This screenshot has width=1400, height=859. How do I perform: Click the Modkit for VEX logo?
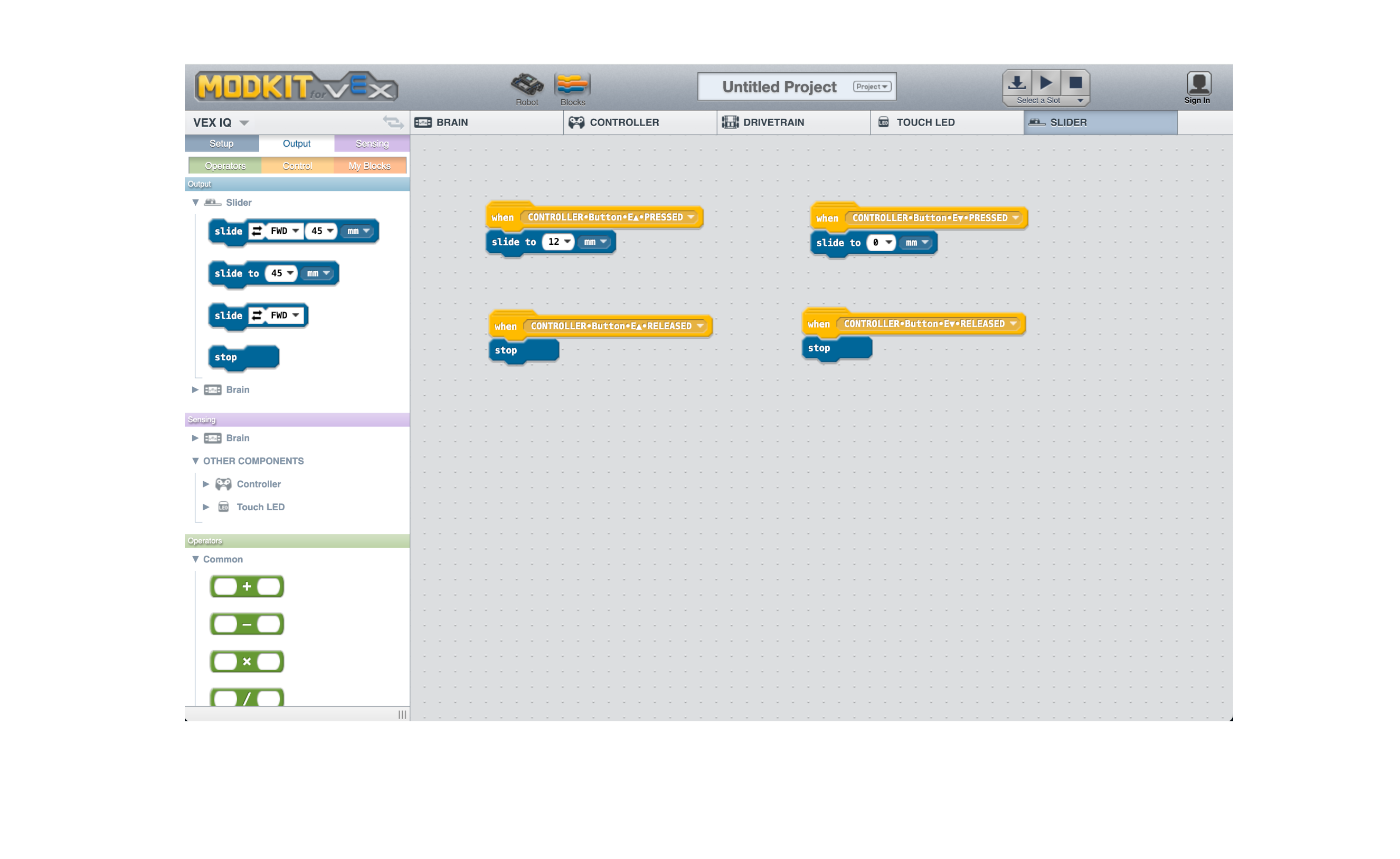[296, 87]
